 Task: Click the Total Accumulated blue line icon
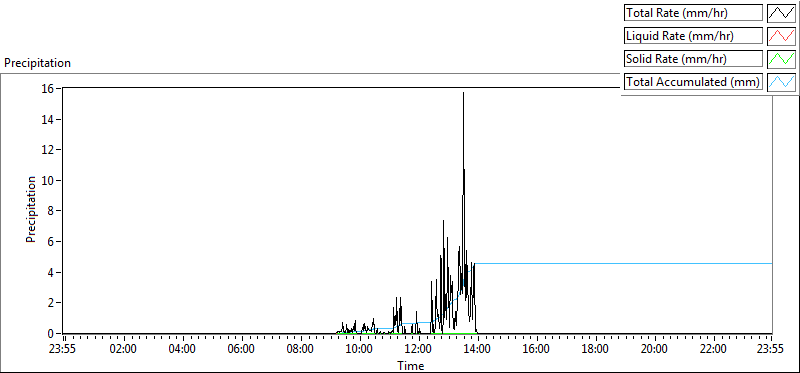[x=781, y=82]
